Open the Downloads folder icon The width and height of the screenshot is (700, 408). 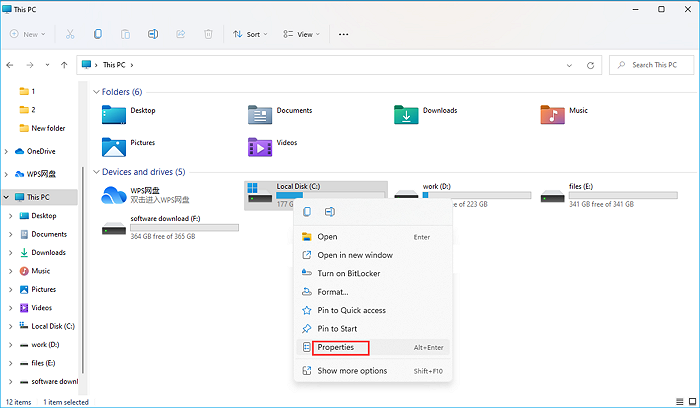tap(406, 114)
